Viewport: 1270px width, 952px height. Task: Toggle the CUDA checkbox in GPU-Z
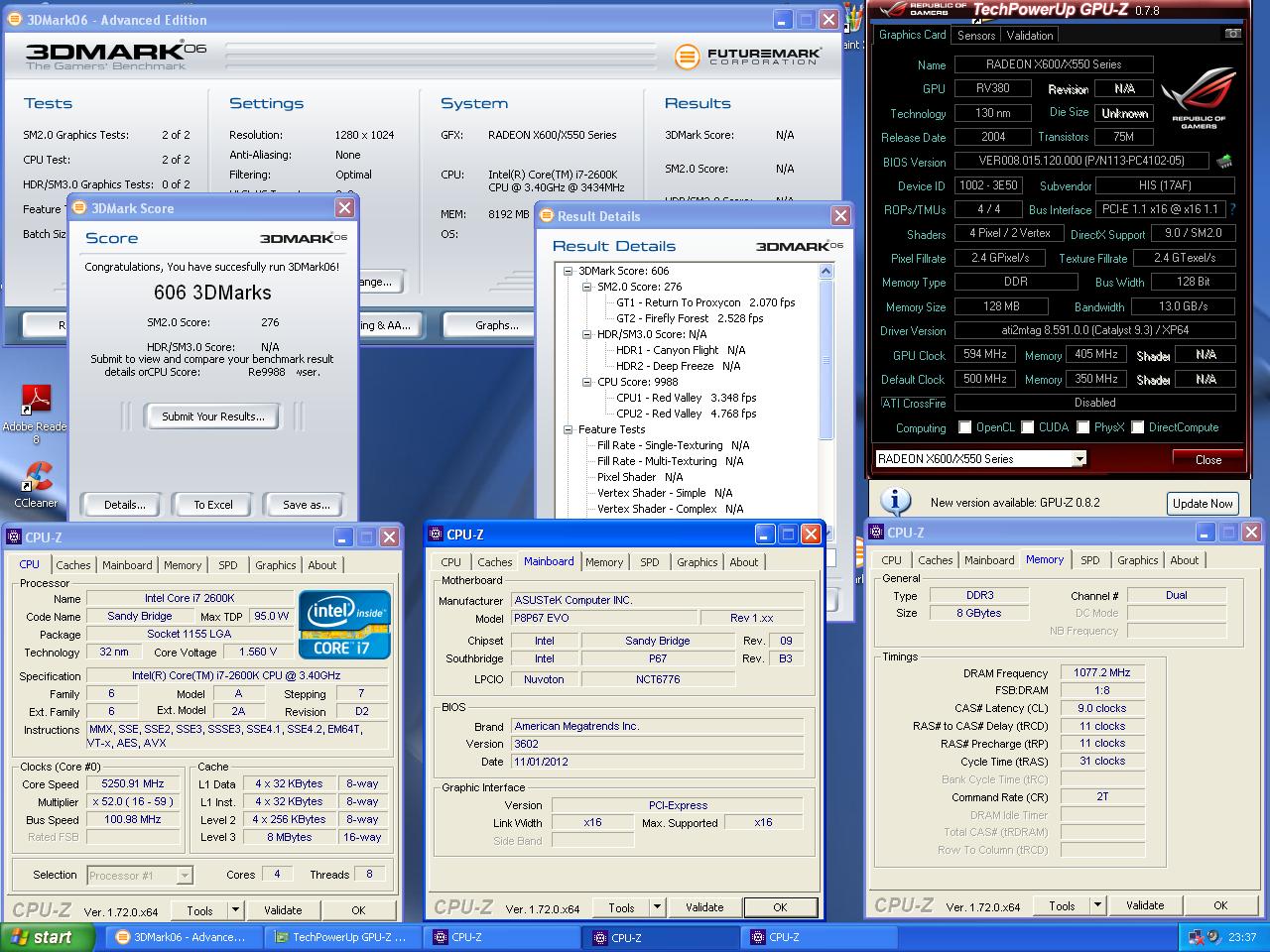1027,427
